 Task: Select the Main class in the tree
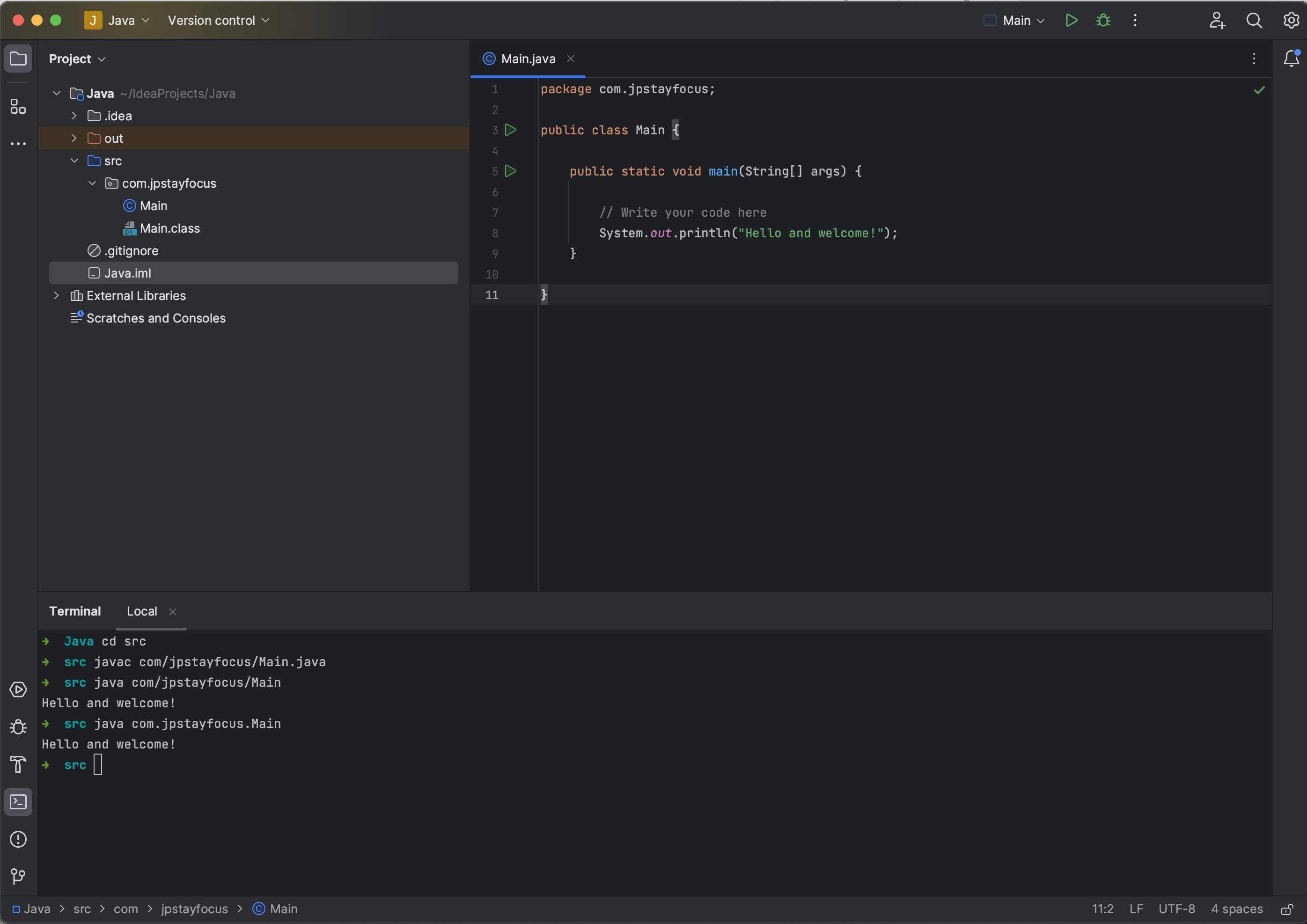point(146,205)
